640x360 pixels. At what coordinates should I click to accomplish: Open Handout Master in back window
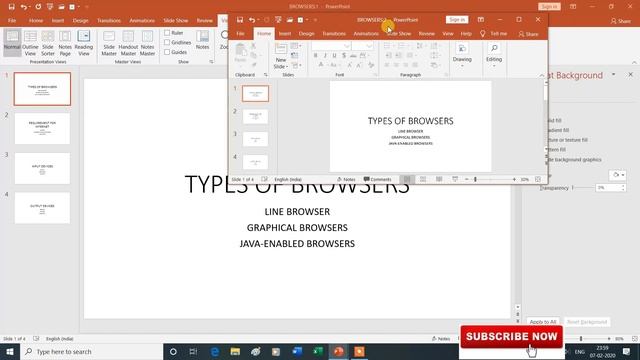[x=128, y=43]
